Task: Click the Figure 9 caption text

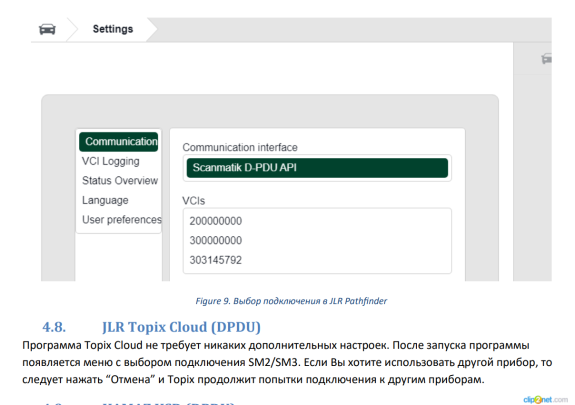Action: click(291, 301)
